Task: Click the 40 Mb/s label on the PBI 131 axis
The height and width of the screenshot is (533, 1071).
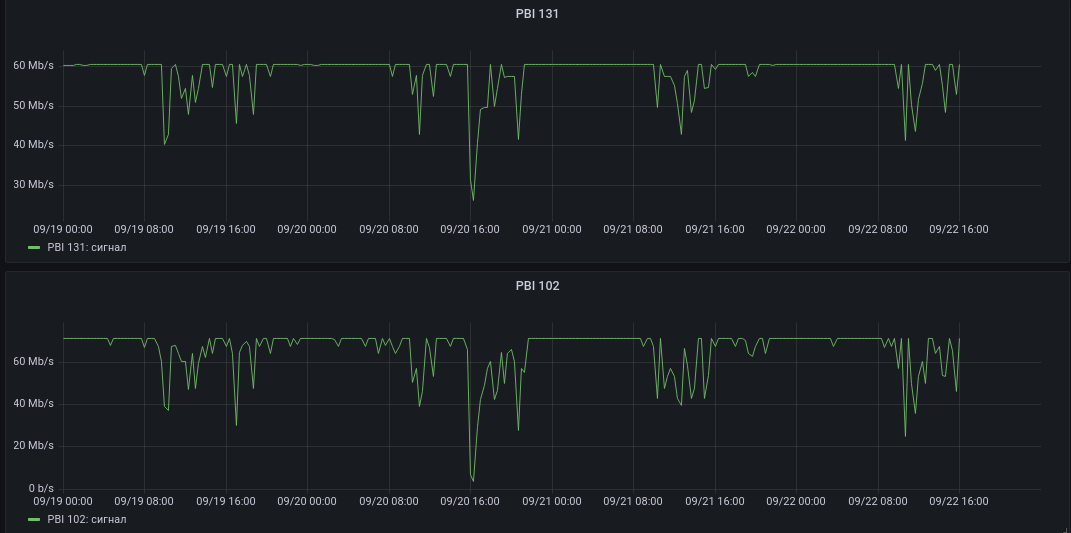Action: (33, 145)
